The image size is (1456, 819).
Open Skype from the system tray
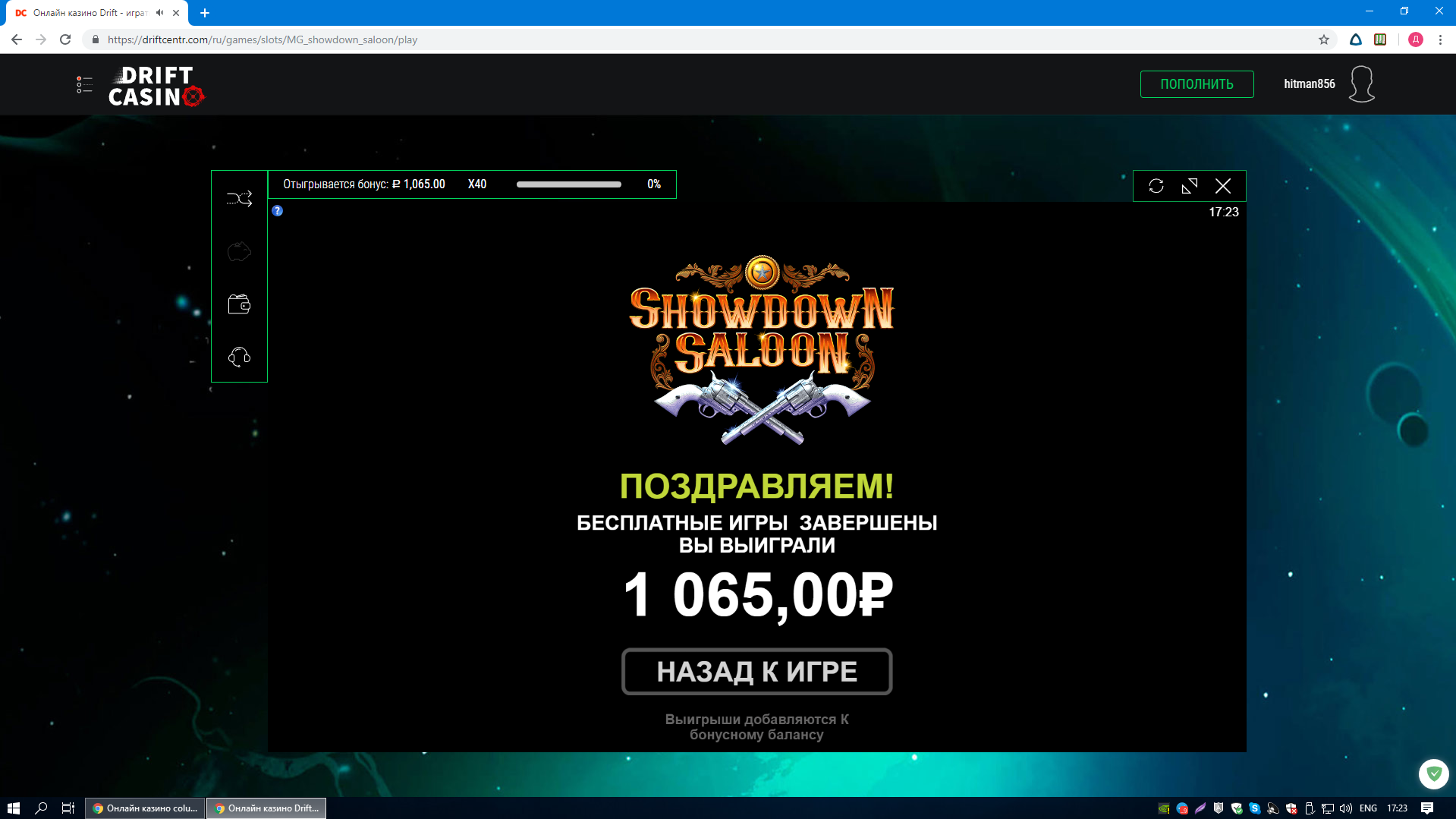[x=1255, y=808]
